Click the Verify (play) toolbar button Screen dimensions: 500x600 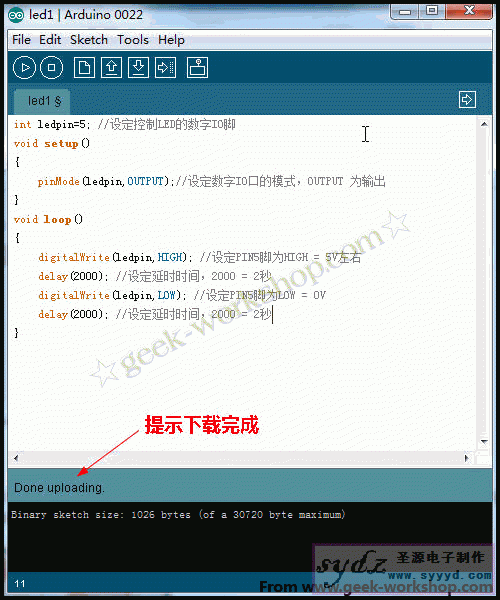pos(24,68)
